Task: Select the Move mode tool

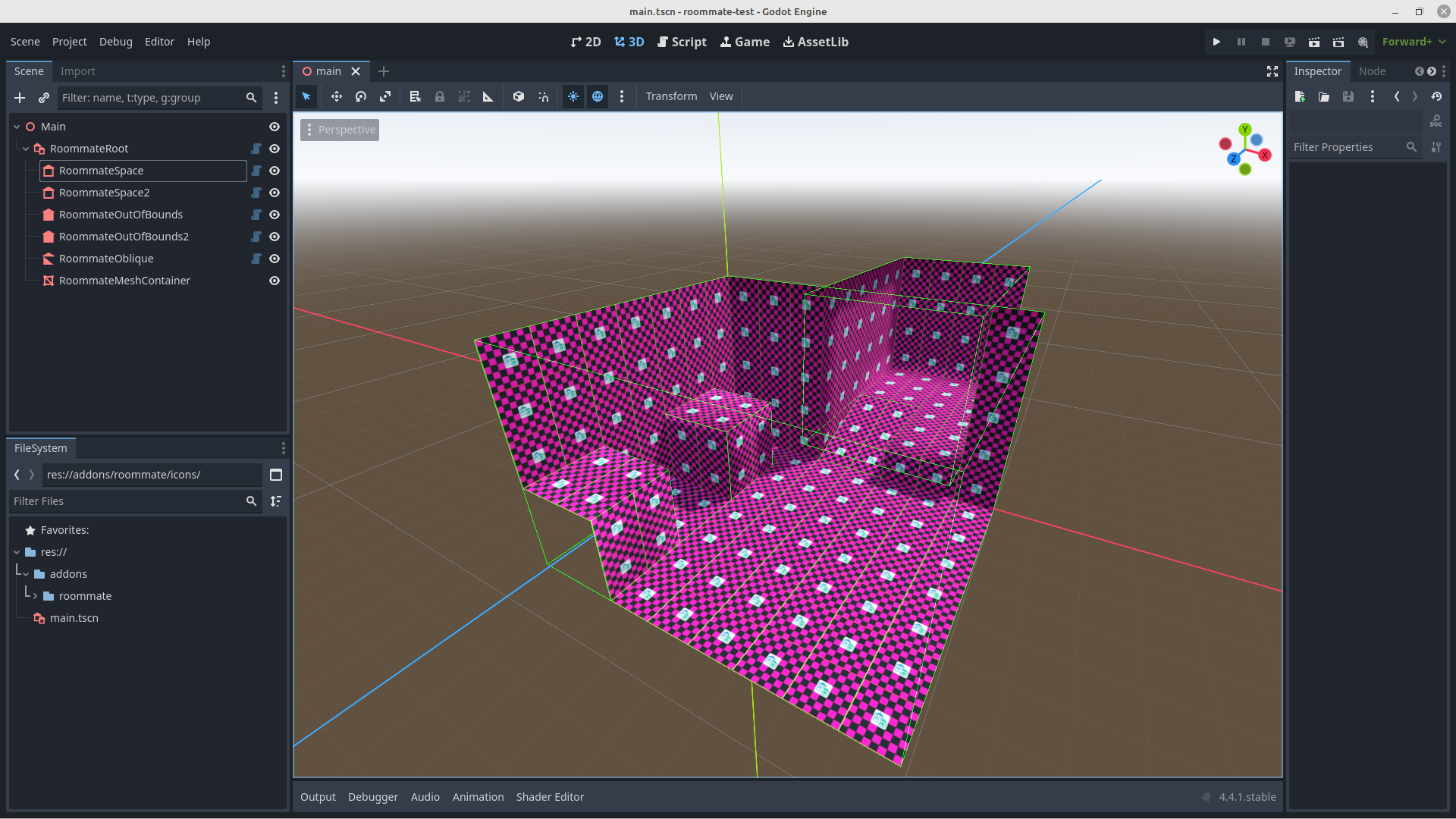Action: [x=337, y=96]
